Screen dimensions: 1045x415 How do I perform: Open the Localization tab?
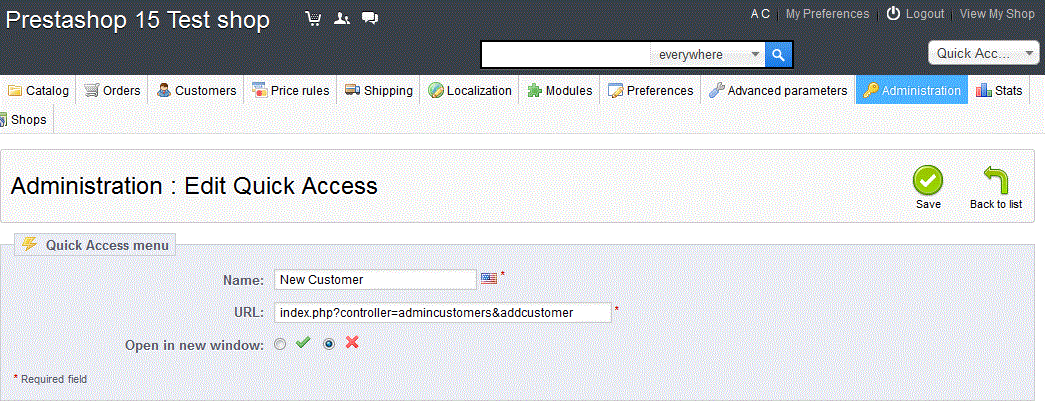(x=470, y=91)
